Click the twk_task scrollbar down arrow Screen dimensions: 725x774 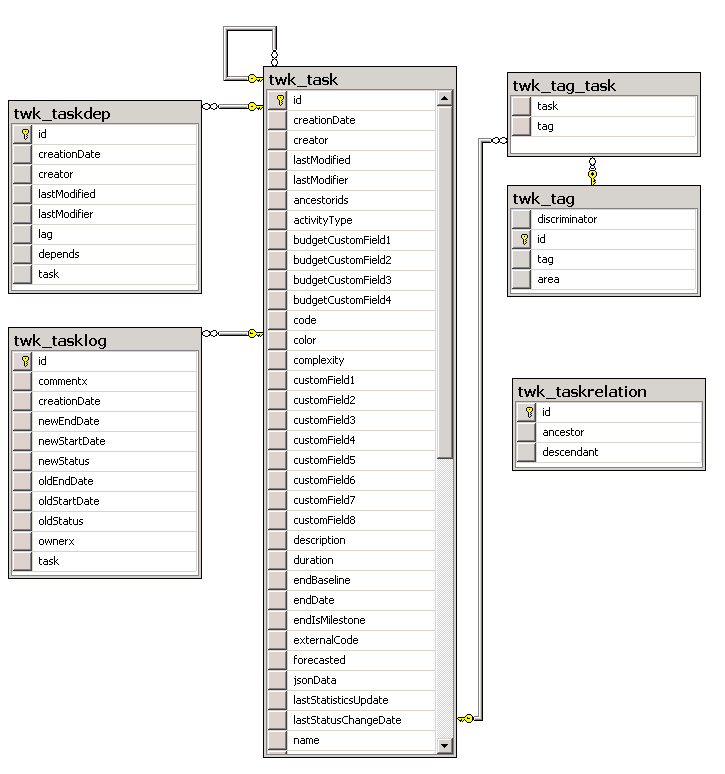coord(445,746)
